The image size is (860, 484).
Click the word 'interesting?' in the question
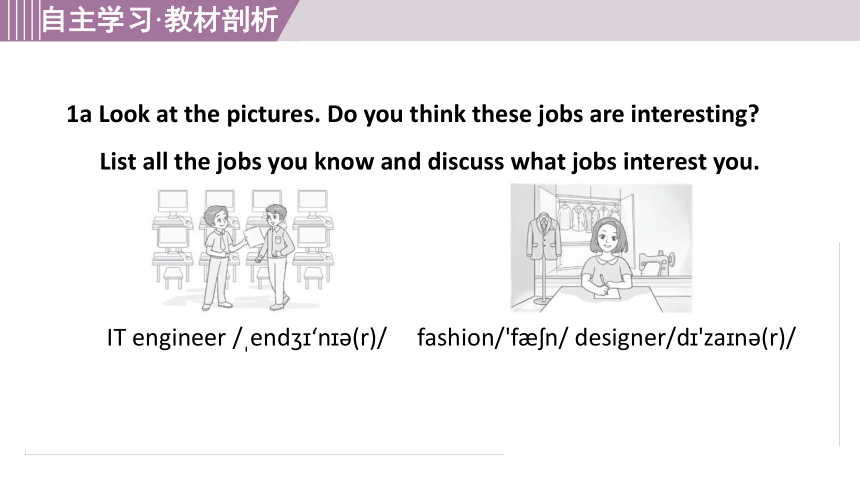[x=695, y=114]
